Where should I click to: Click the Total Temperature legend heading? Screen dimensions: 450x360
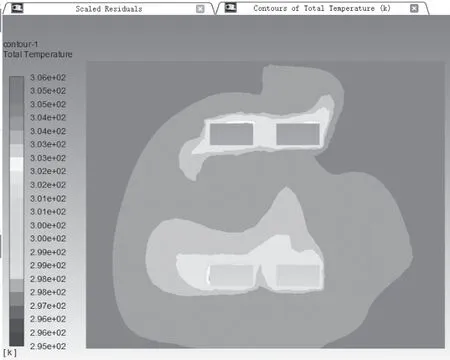click(38, 54)
